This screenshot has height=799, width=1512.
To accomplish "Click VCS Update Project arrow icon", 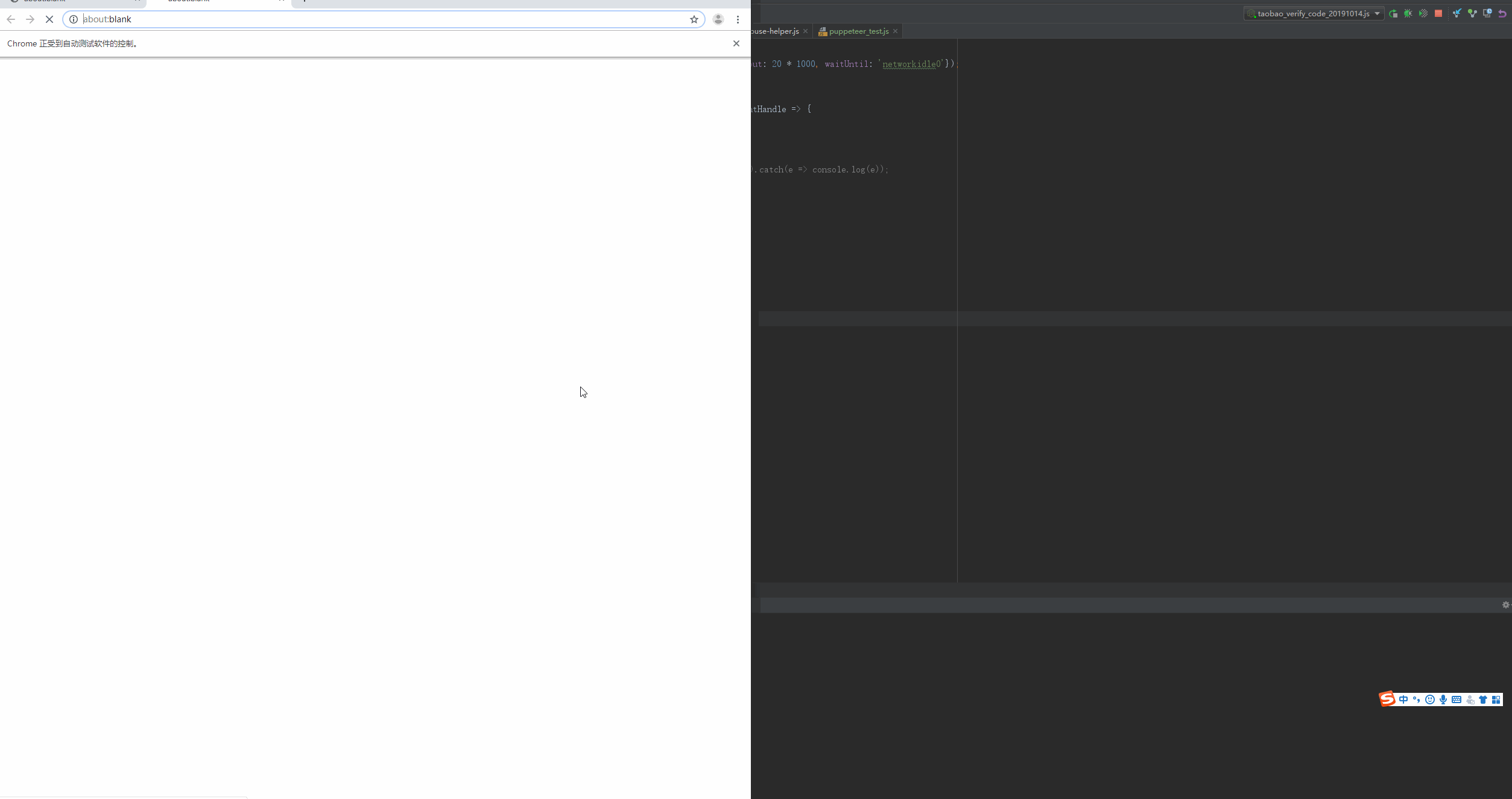I will tap(1457, 13).
